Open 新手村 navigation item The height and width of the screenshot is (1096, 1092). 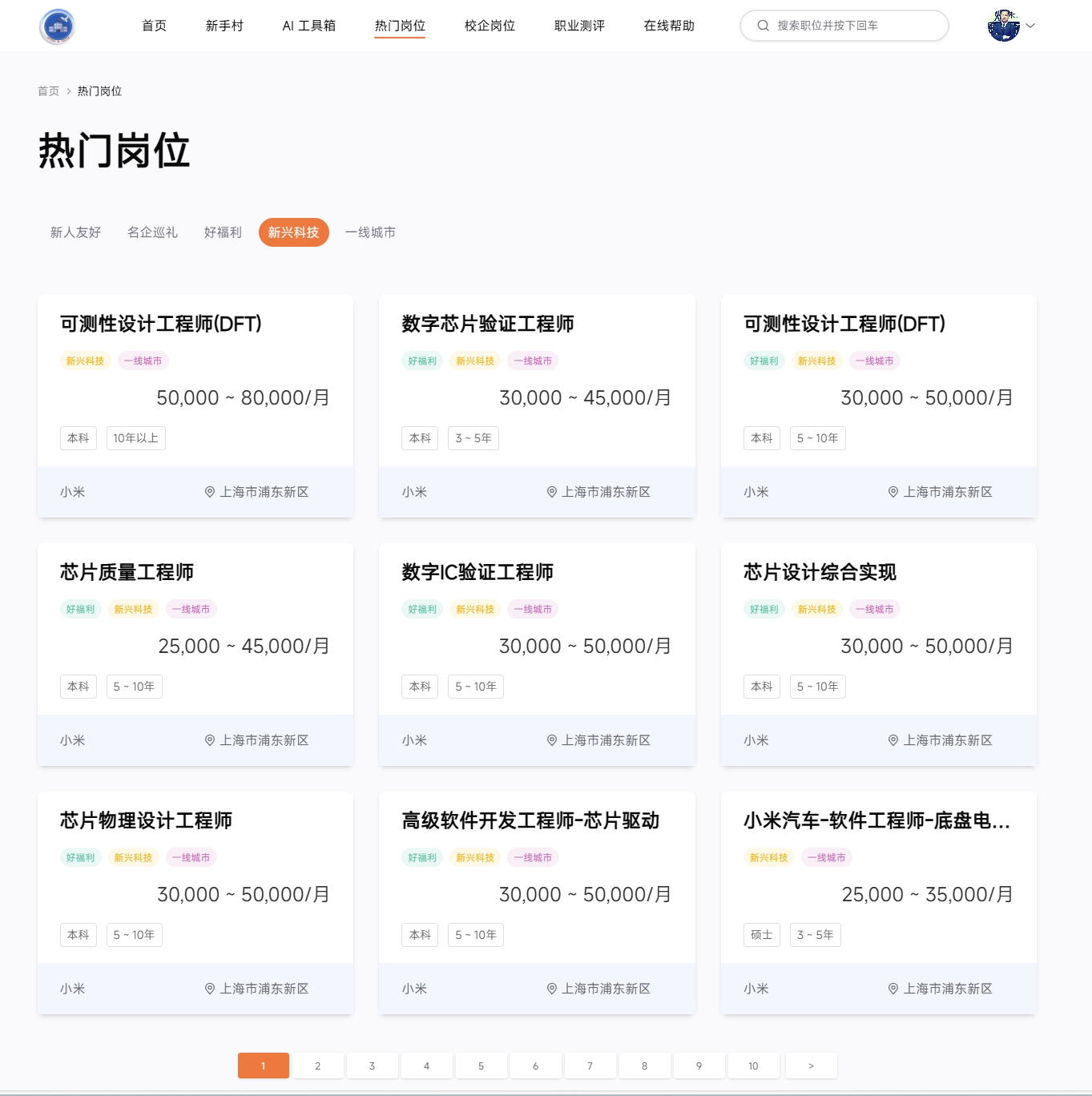(224, 26)
